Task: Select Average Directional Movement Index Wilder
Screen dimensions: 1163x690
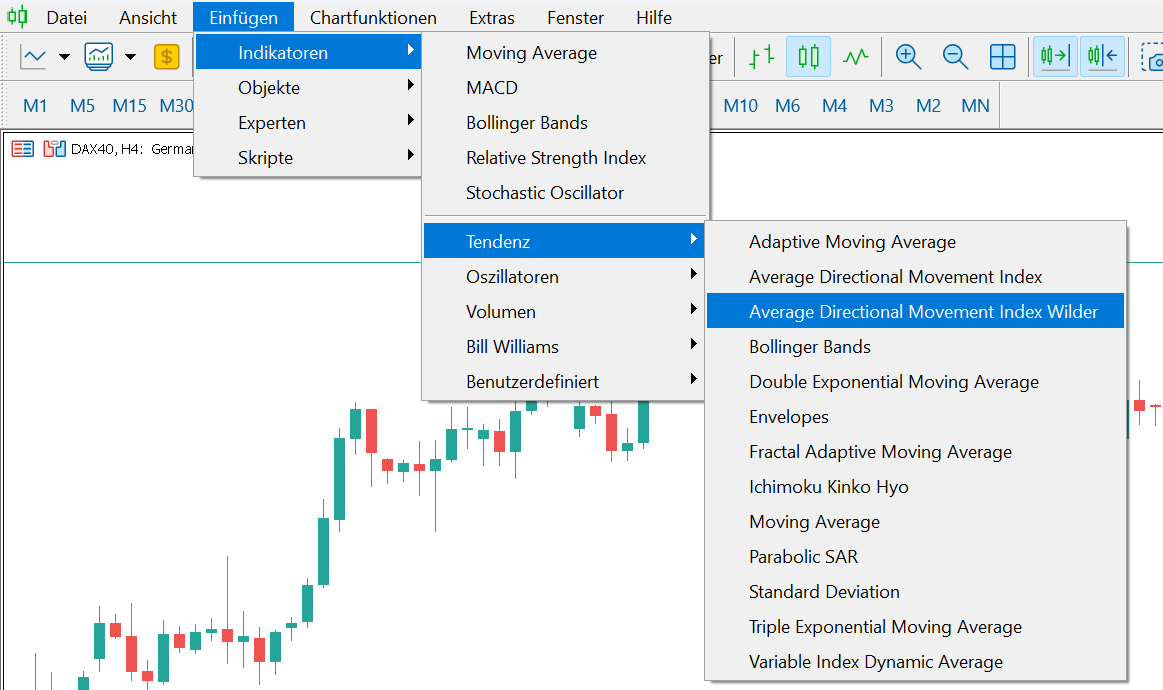Action: [x=916, y=311]
